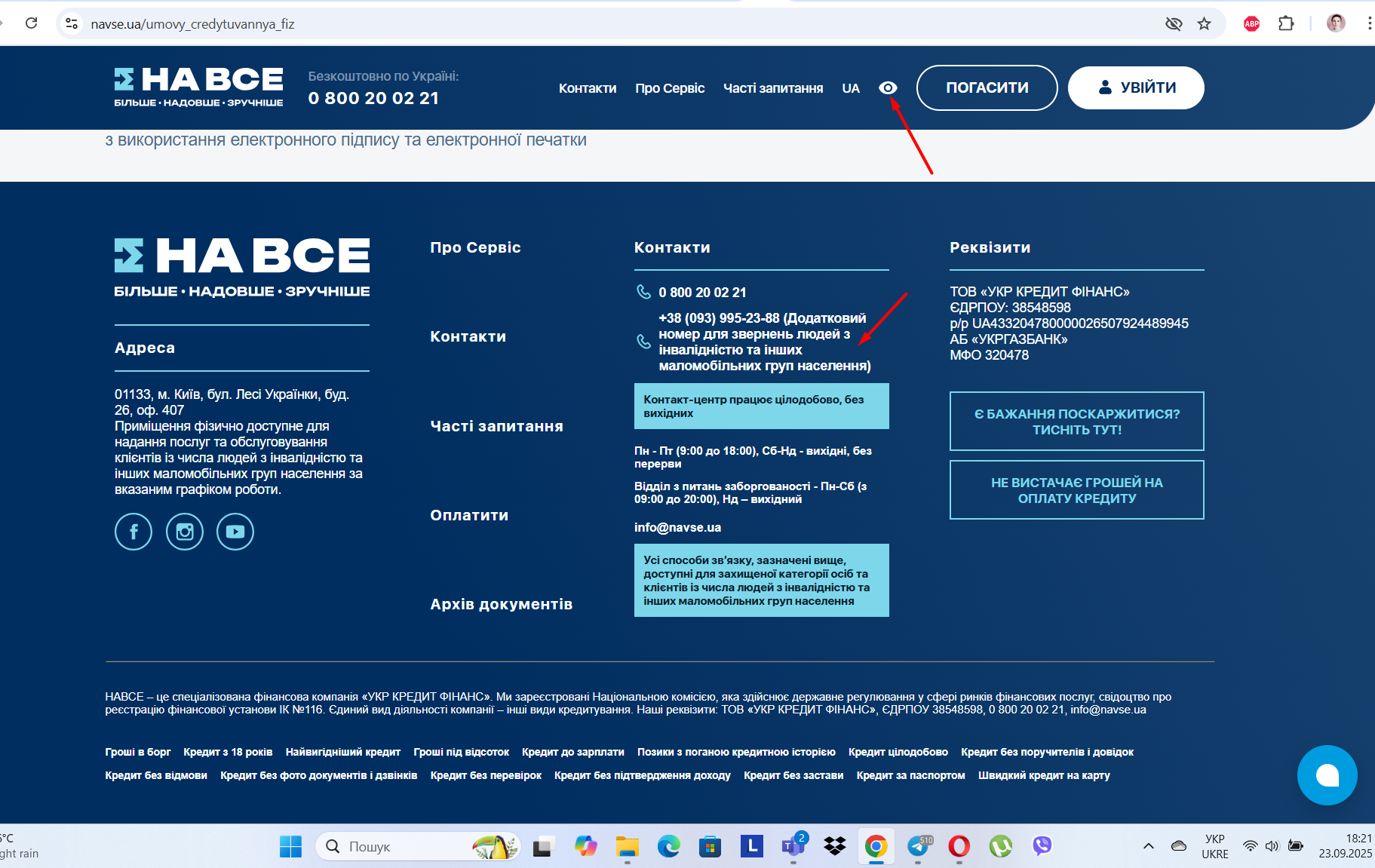Open the Кредит без відмови link

coord(156,775)
